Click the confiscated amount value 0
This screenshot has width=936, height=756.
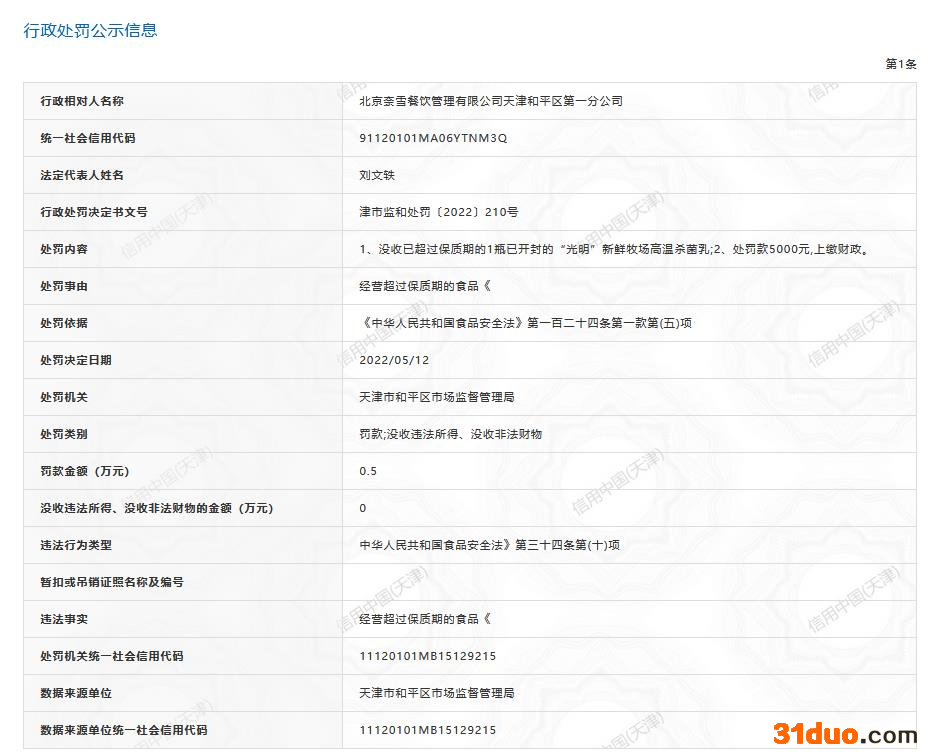point(363,508)
